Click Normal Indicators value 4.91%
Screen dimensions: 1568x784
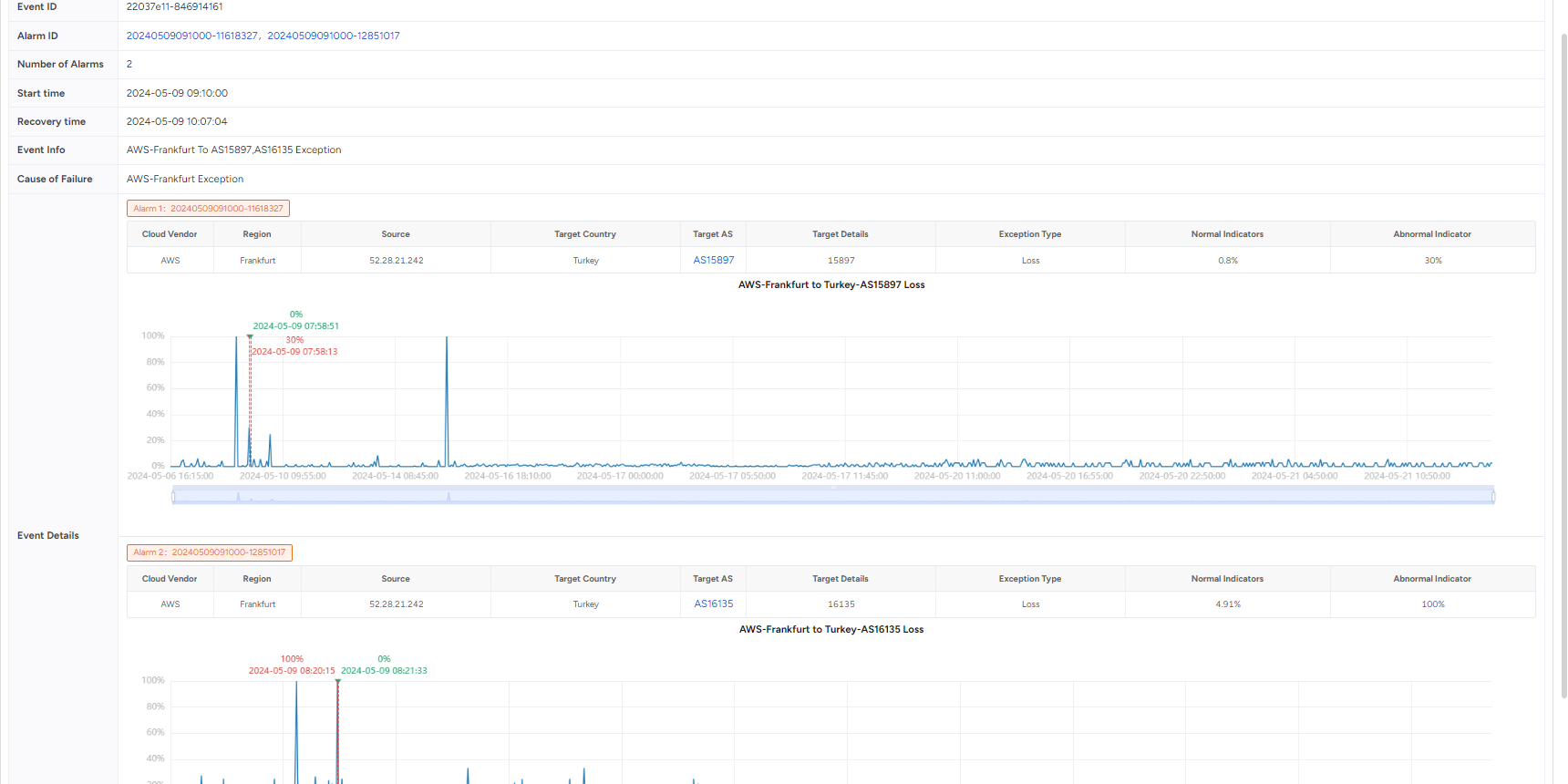(x=1228, y=604)
